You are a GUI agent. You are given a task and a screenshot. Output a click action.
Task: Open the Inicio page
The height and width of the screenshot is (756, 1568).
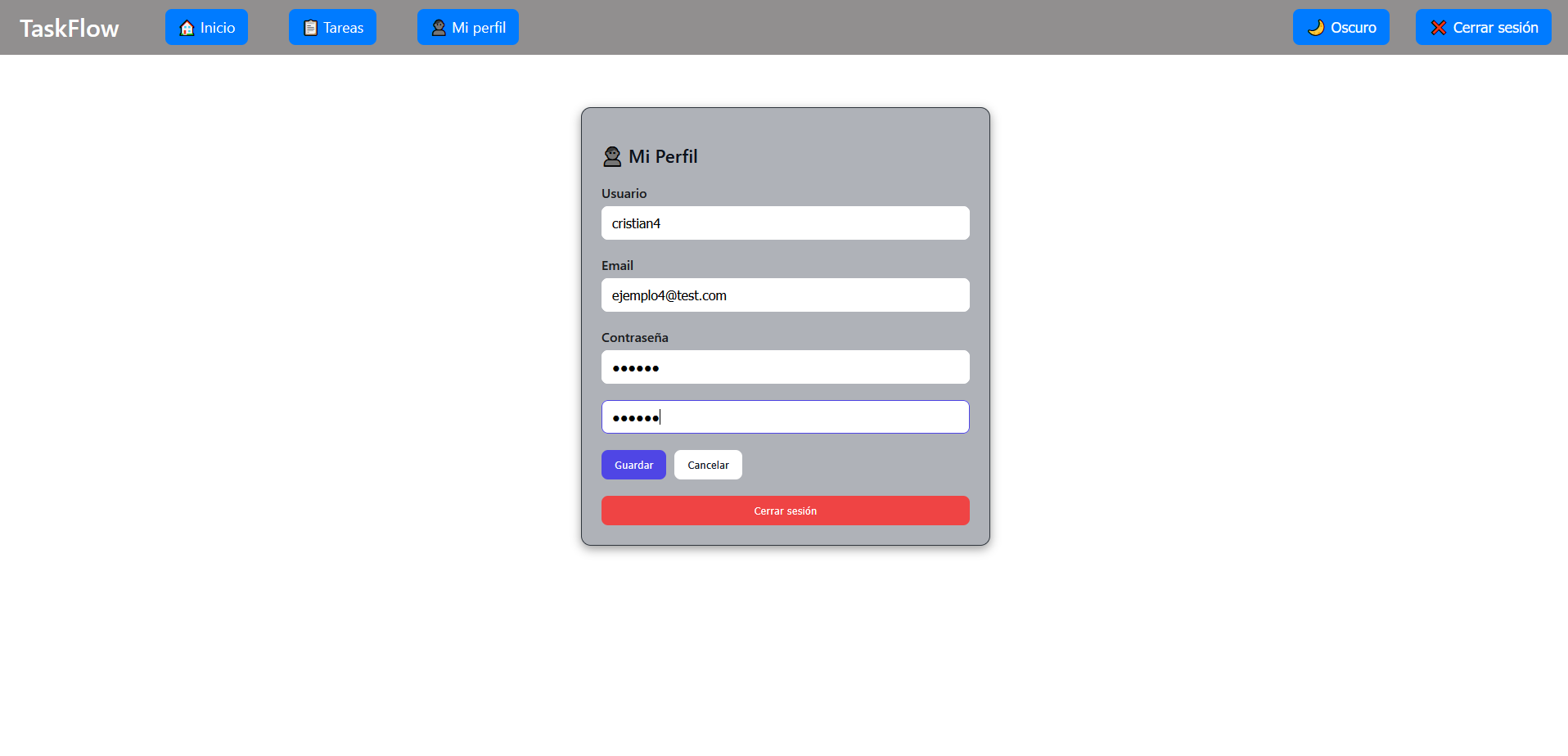point(206,28)
